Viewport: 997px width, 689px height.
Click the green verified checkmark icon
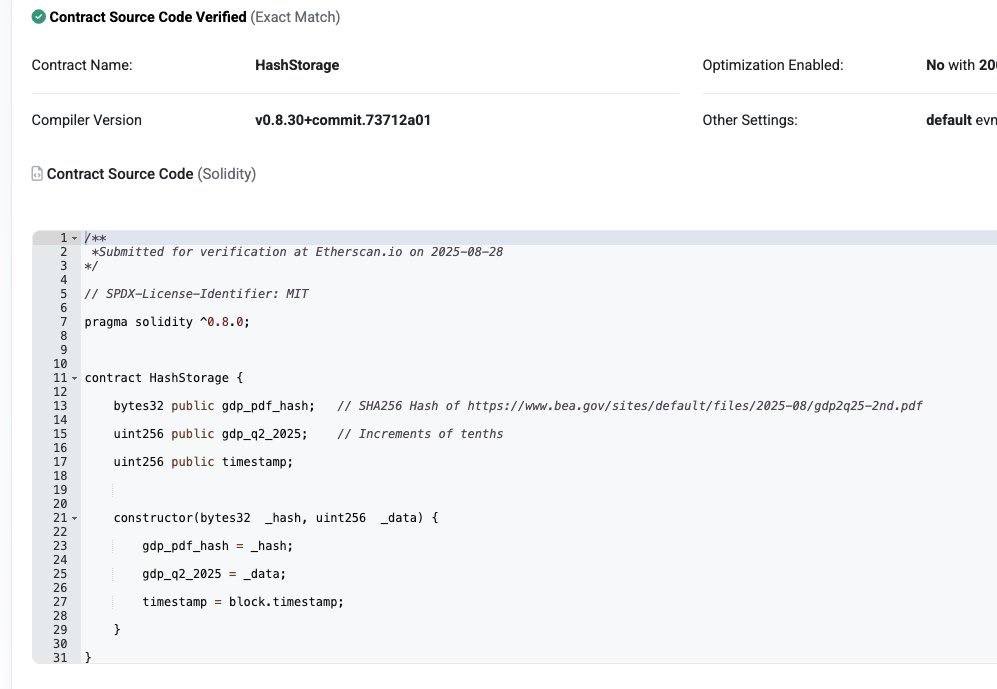point(38,17)
